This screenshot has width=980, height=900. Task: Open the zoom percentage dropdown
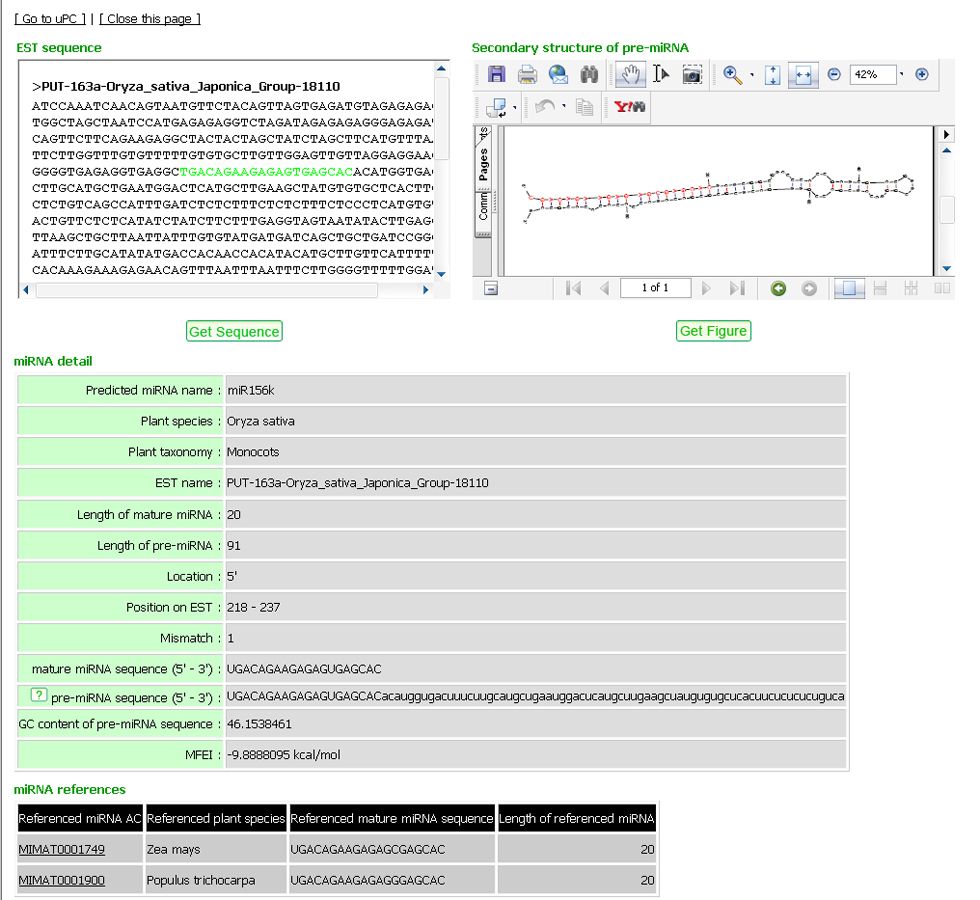(x=901, y=74)
